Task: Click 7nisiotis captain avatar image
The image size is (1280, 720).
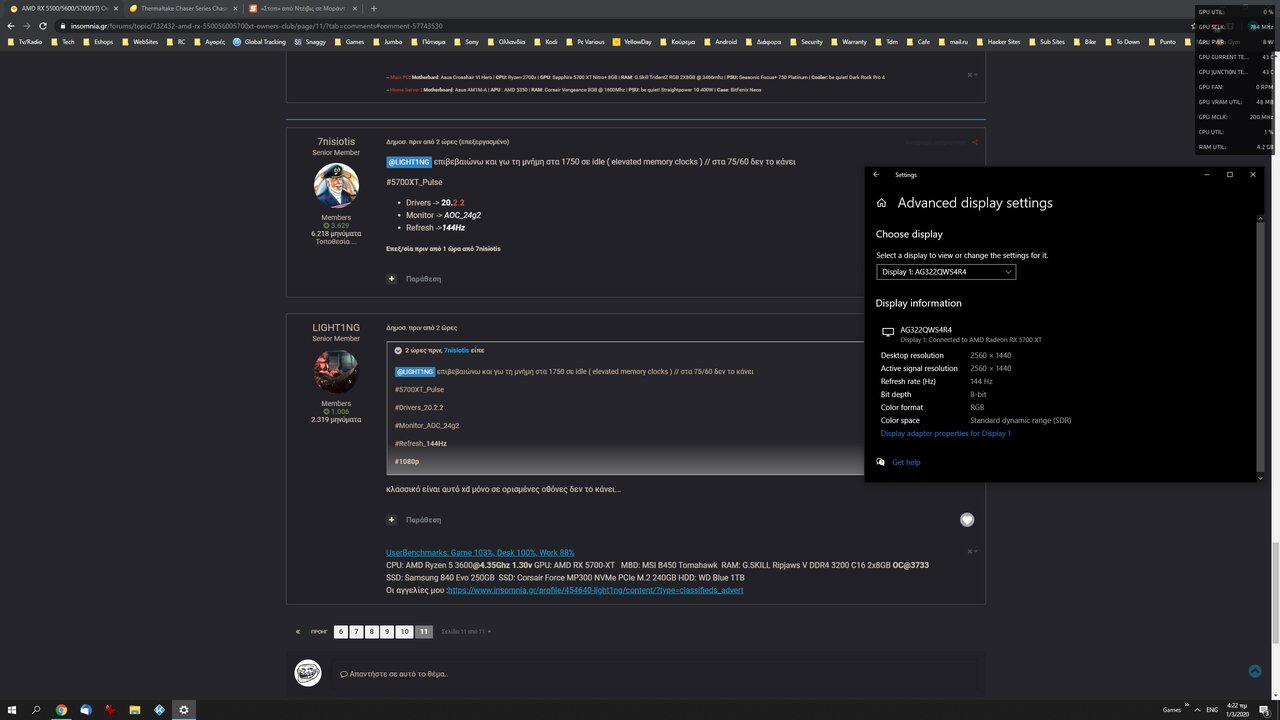Action: [x=336, y=186]
